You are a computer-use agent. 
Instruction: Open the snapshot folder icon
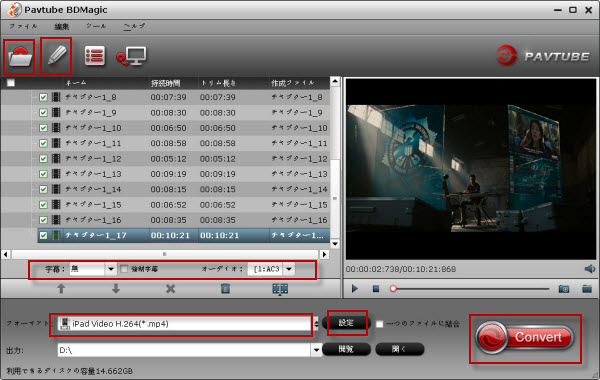587,289
